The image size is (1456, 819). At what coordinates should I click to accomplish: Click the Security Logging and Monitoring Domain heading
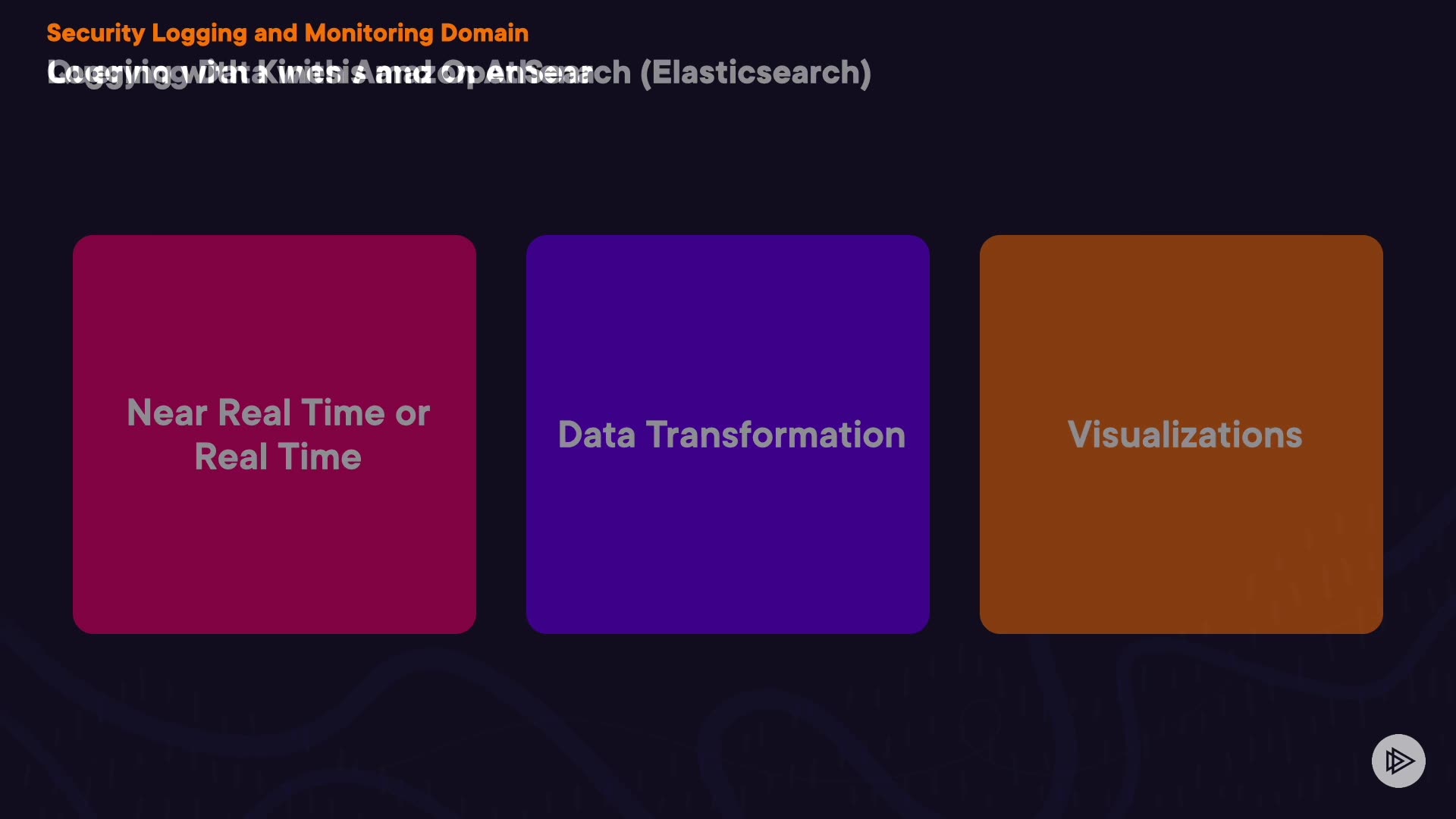click(287, 33)
